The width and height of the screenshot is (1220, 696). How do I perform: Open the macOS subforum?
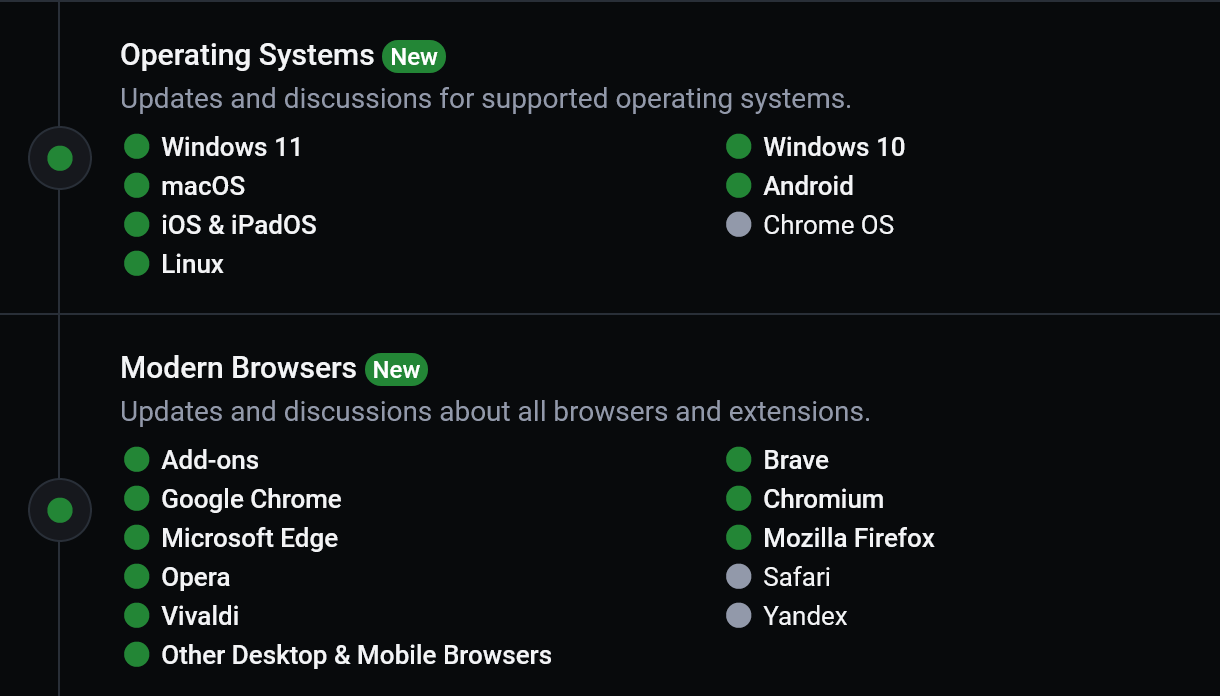point(203,186)
